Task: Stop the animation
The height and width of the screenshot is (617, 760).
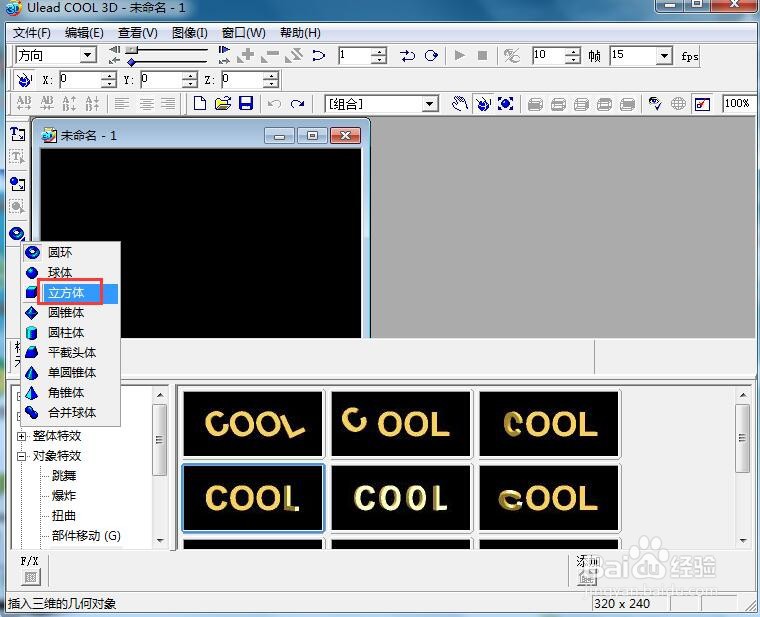Action: tap(482, 56)
